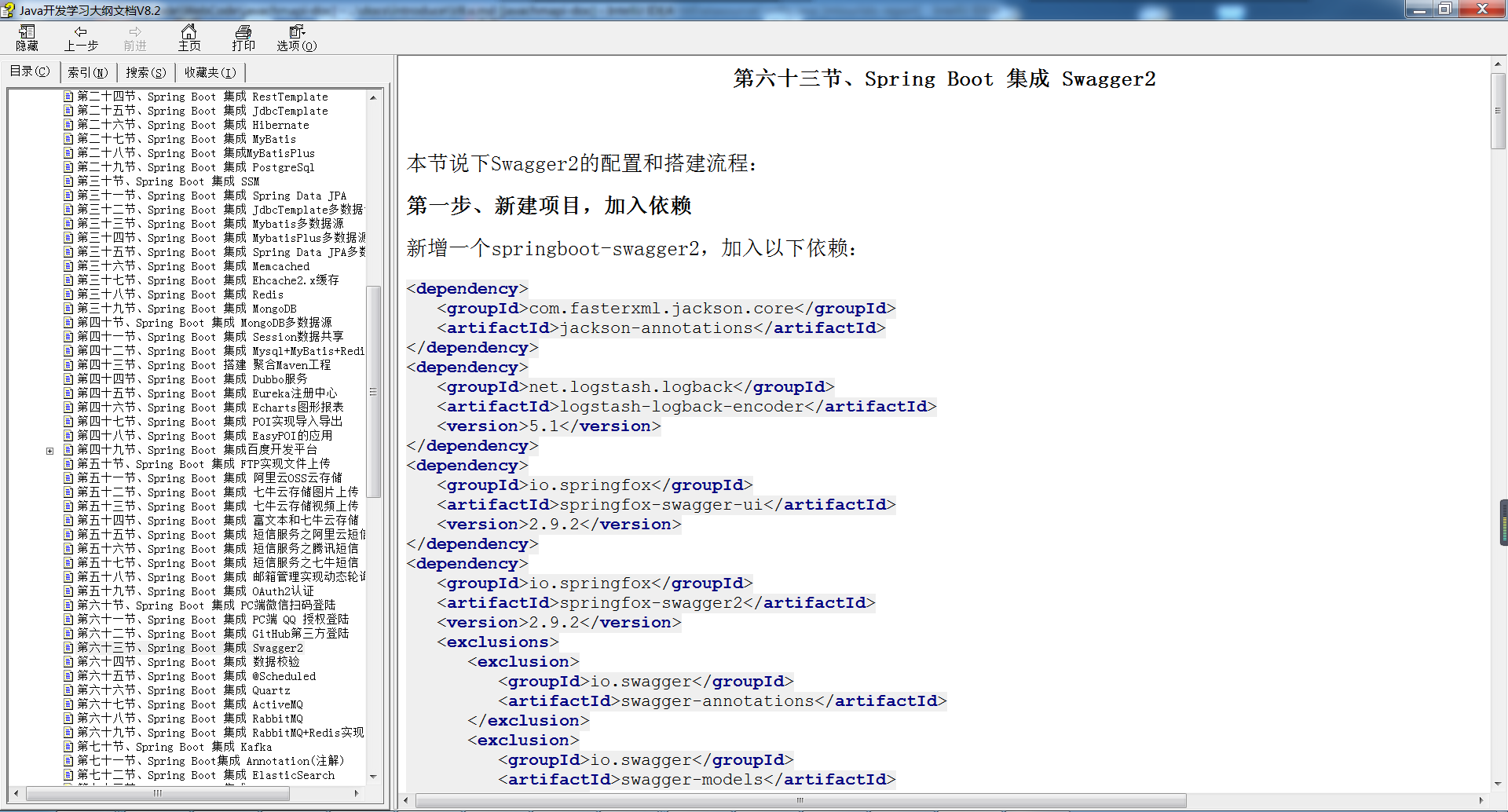Image resolution: width=1508 pixels, height=812 pixels.
Task: Open topic 第六十七节 集成 ActiveMQ
Action: point(190,704)
